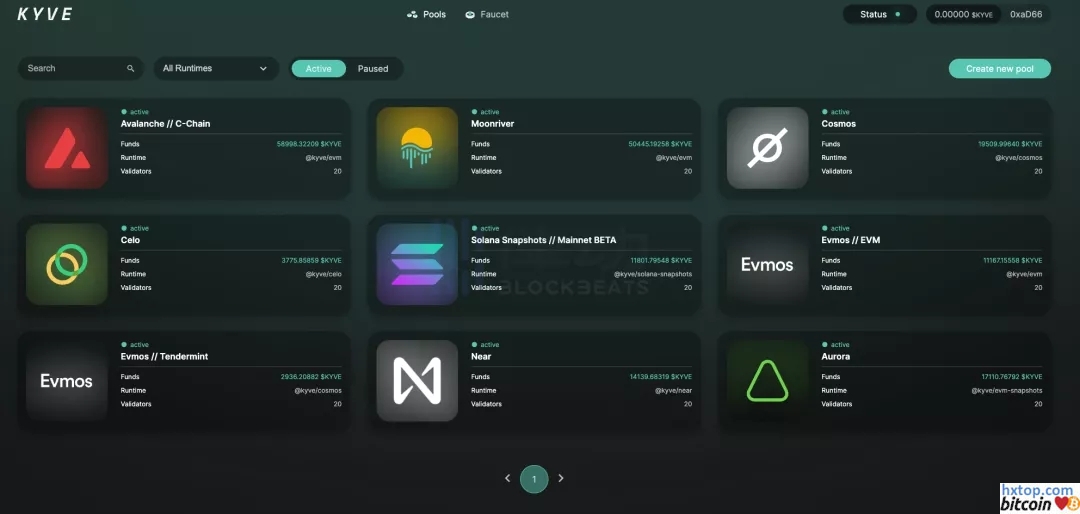Expand the All Runtimes dropdown
This screenshot has width=1080, height=514.
[x=215, y=69]
